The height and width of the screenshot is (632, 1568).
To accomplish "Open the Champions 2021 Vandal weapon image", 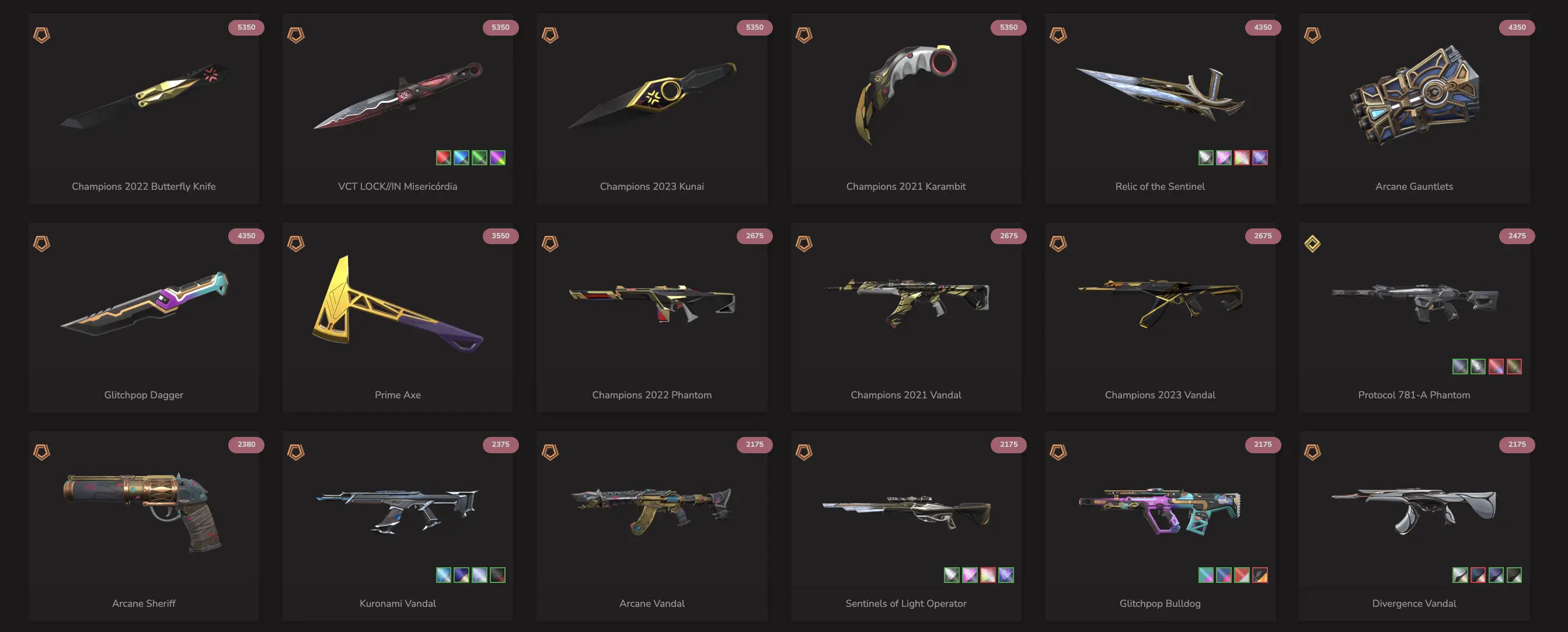I will pyautogui.click(x=907, y=303).
